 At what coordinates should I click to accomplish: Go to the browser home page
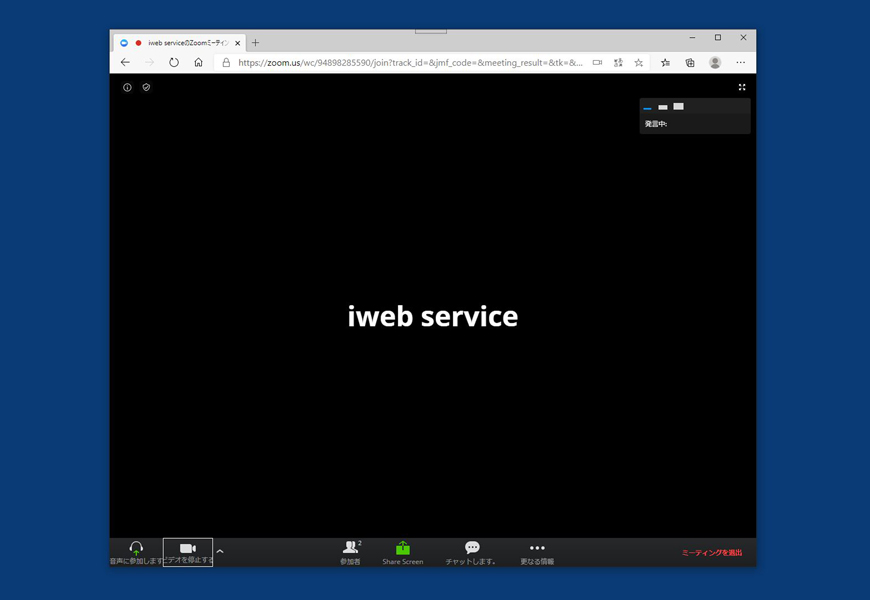click(x=198, y=63)
